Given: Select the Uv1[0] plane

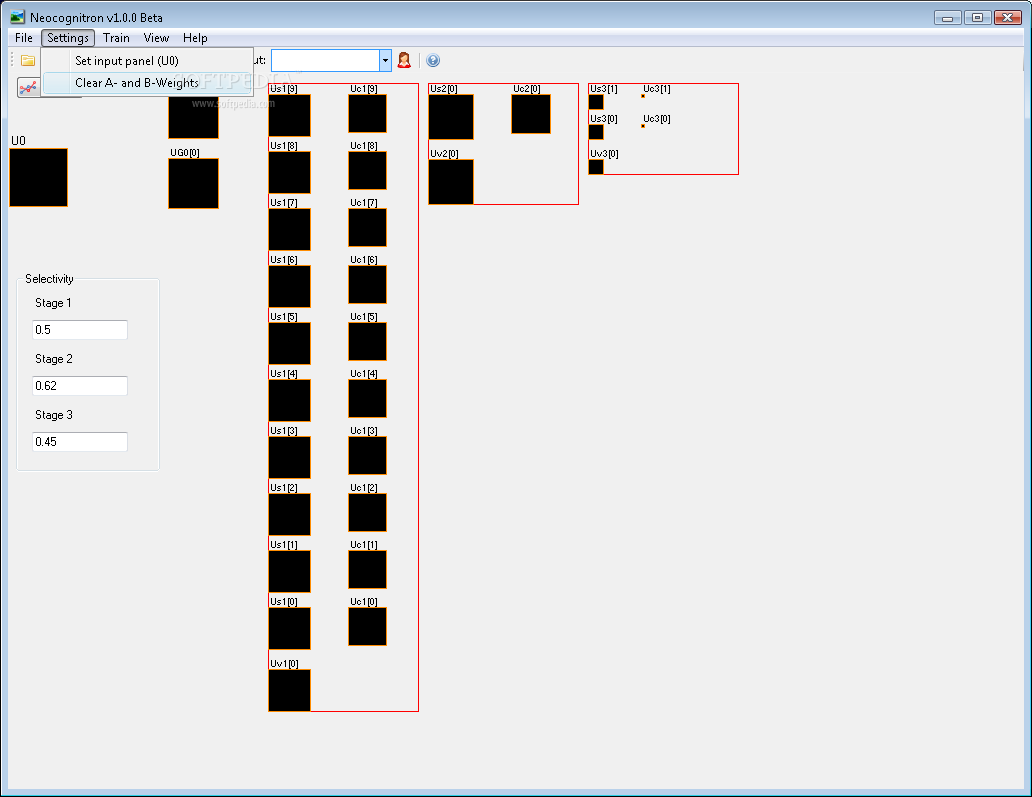Looking at the screenshot, I should [x=290, y=690].
